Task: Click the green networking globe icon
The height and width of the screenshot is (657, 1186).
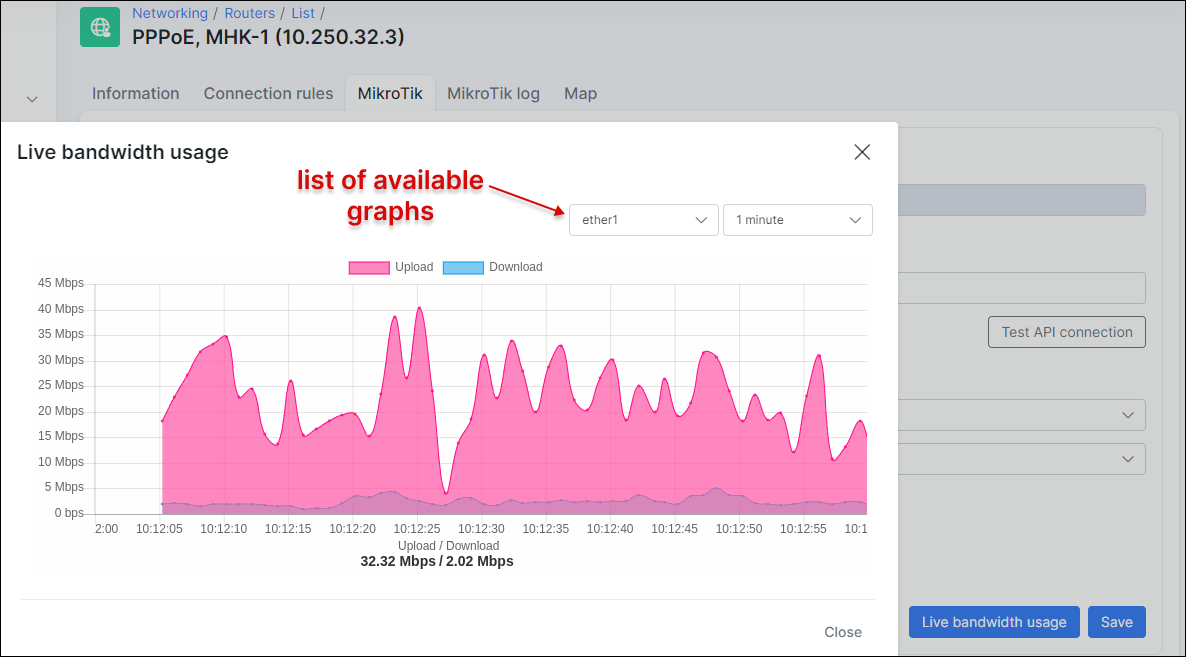Action: pos(100,27)
